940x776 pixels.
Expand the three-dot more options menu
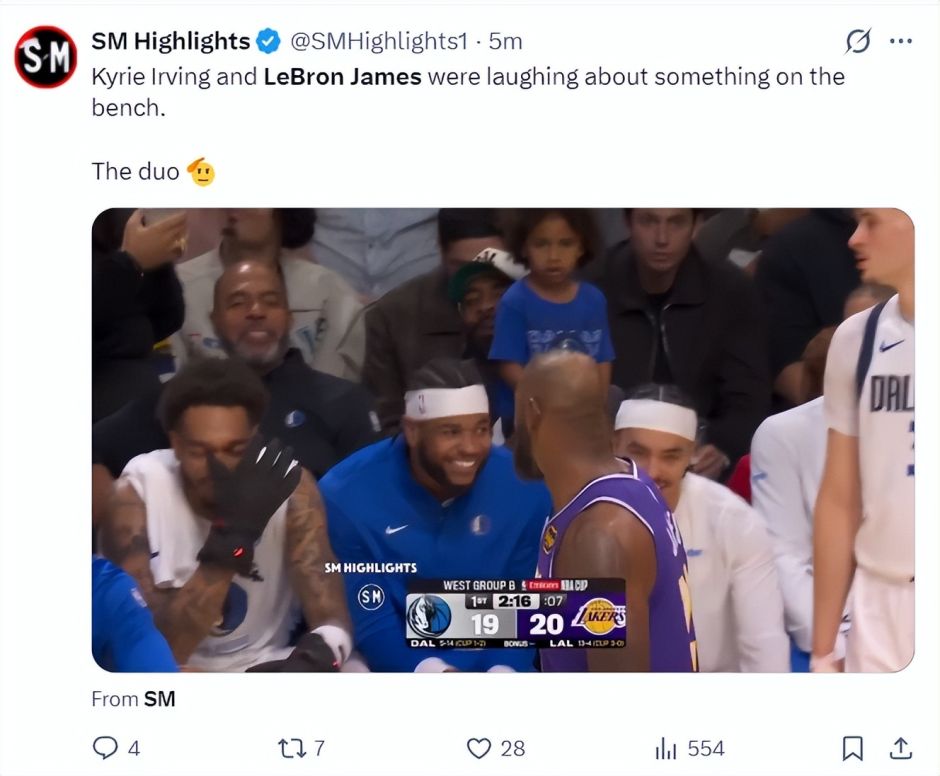pos(901,42)
